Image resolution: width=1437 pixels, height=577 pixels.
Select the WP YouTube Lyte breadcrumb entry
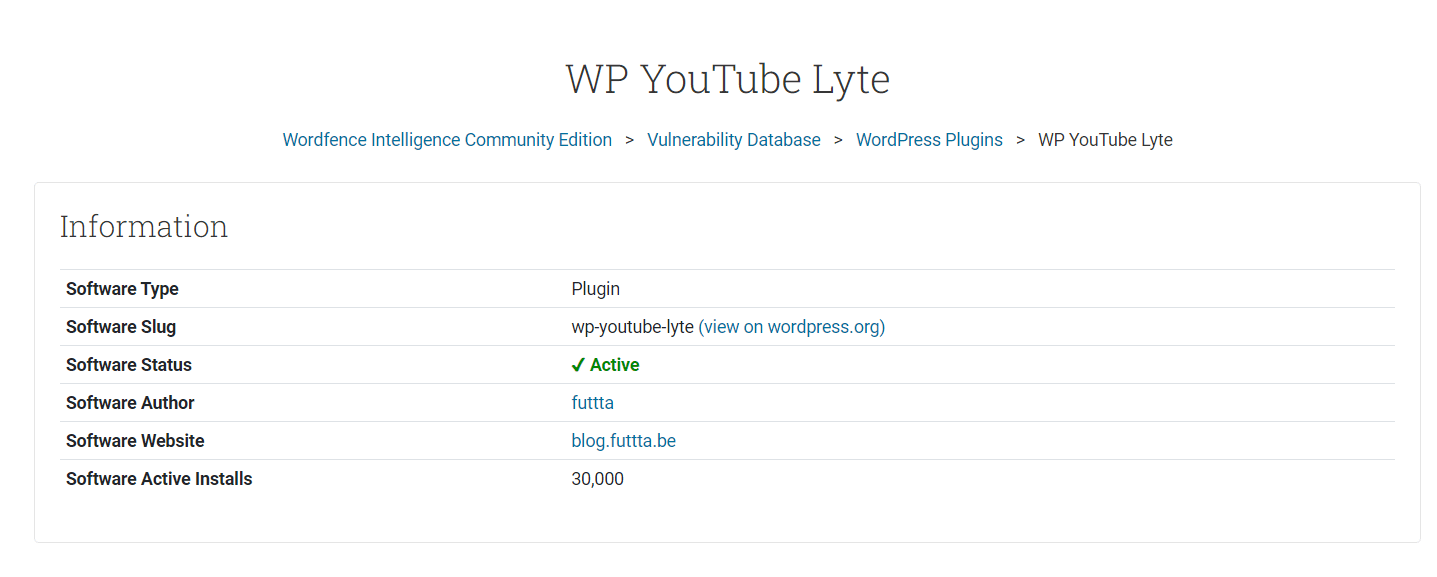[x=1105, y=140]
